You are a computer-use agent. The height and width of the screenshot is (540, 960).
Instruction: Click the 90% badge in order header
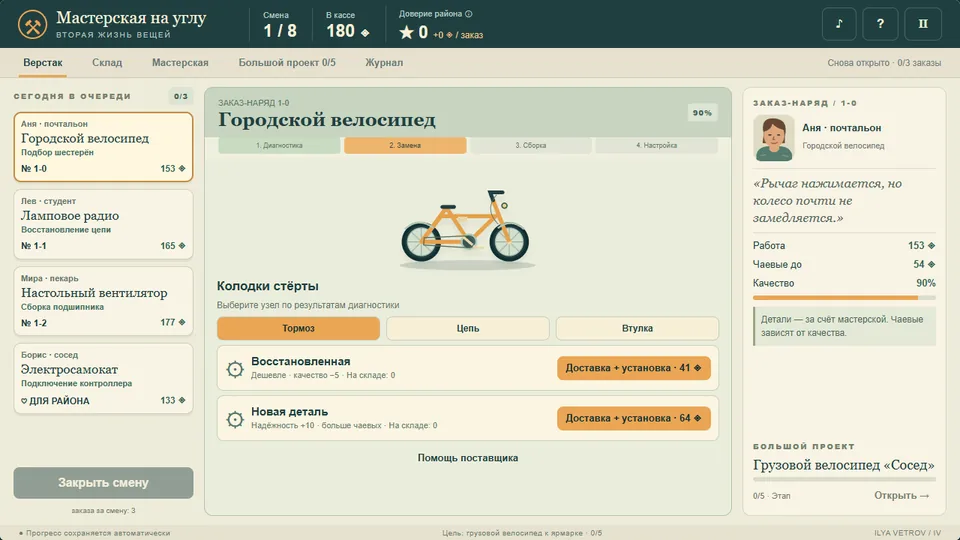[x=702, y=113]
